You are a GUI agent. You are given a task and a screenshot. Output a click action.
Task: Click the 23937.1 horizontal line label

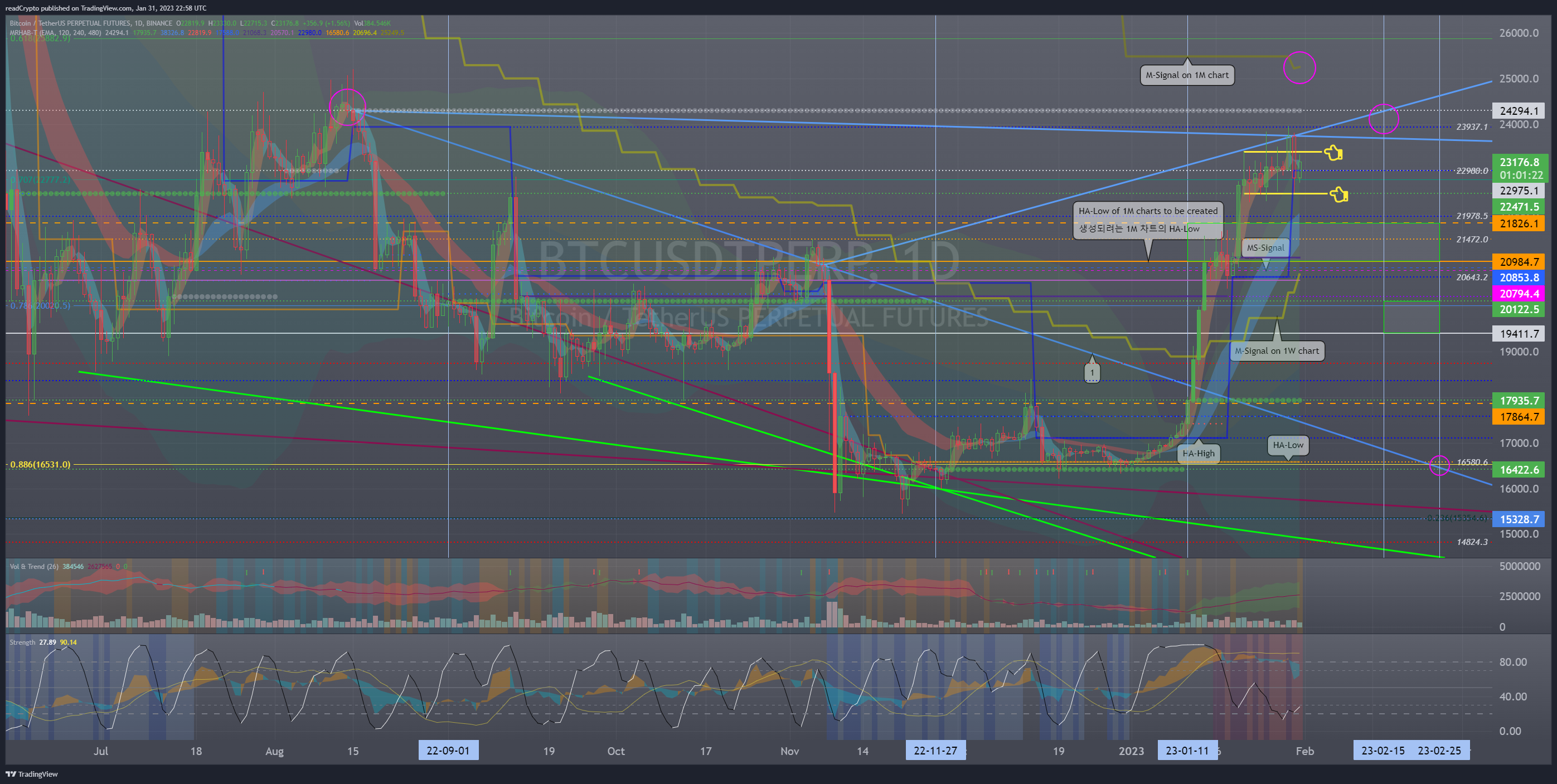coord(1472,127)
